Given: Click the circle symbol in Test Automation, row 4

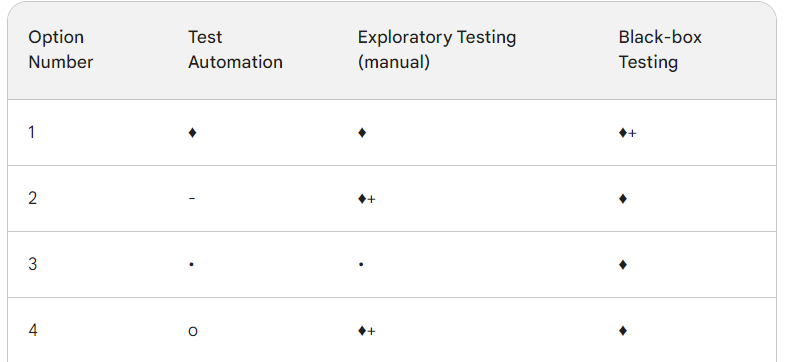Looking at the screenshot, I should point(193,331).
